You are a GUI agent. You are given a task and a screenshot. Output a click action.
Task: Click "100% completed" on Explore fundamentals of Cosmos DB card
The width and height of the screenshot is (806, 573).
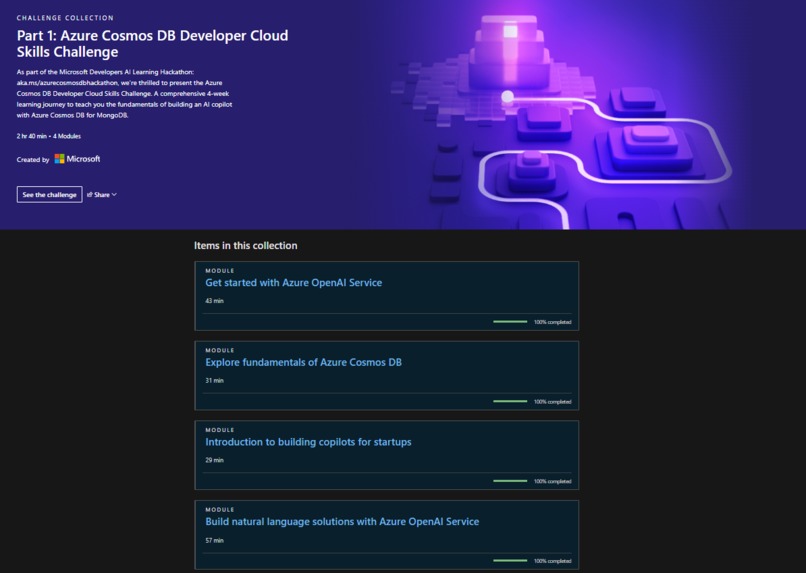coord(552,402)
